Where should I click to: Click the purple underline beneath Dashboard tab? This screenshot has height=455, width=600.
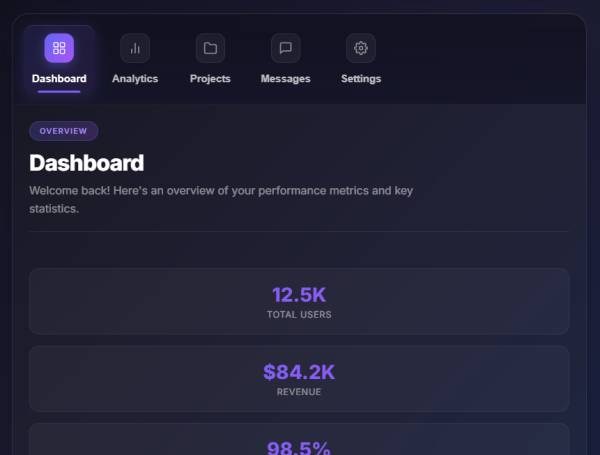59,91
